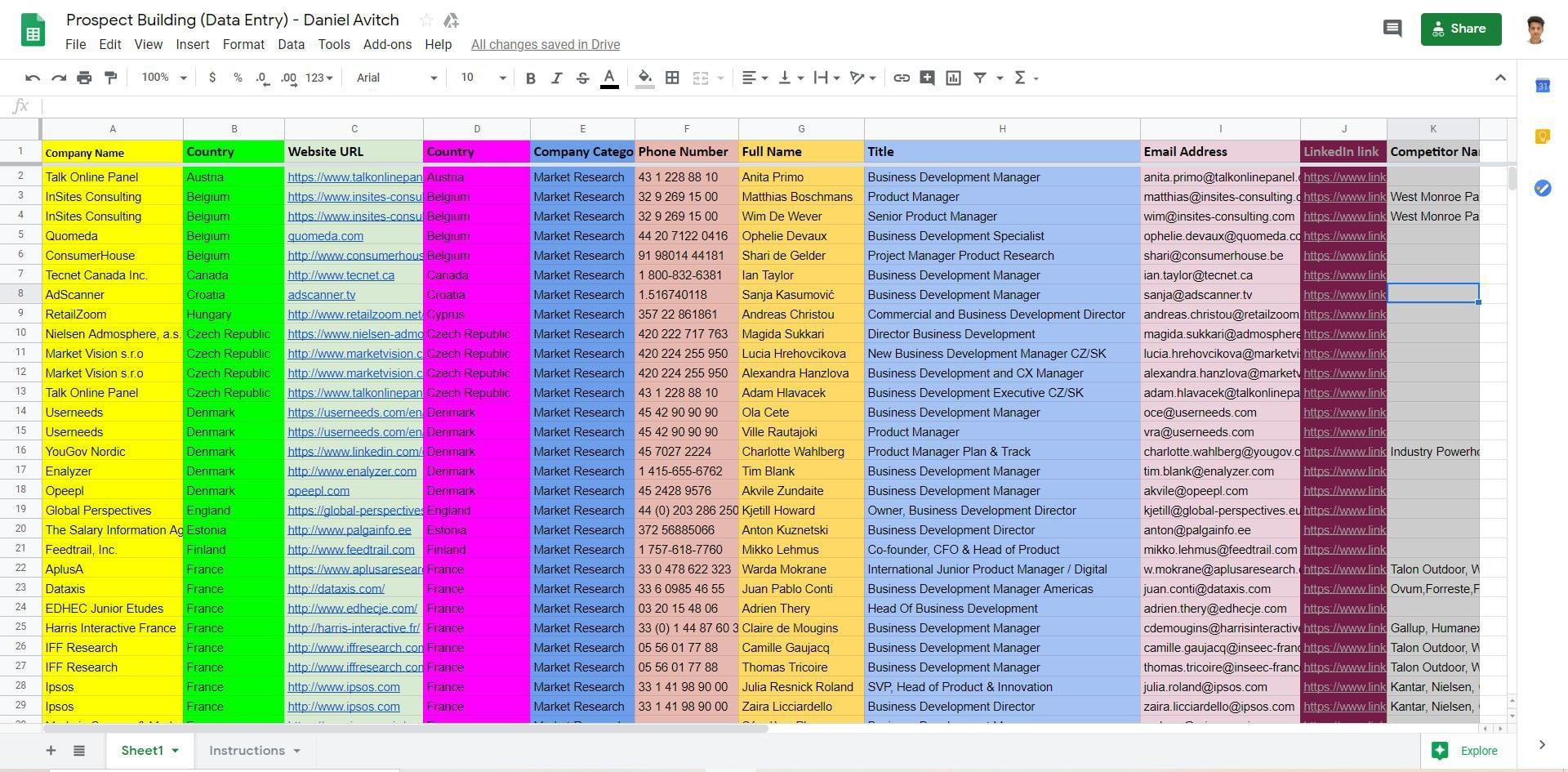Viewport: 1568px width, 772px height.
Task: Open the Google Calendar side panel
Action: click(1542, 84)
